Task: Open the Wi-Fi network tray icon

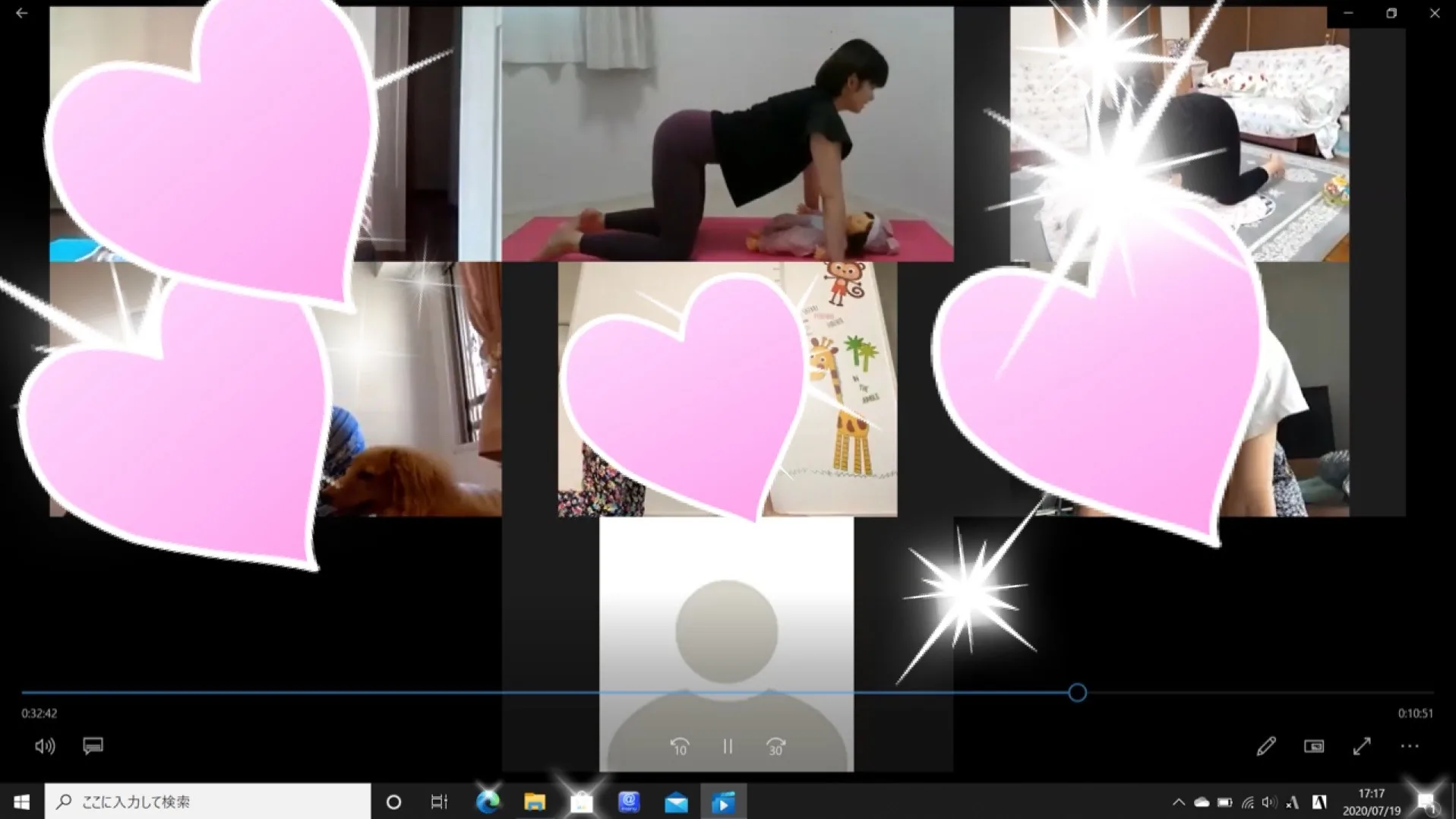Action: point(1247,802)
